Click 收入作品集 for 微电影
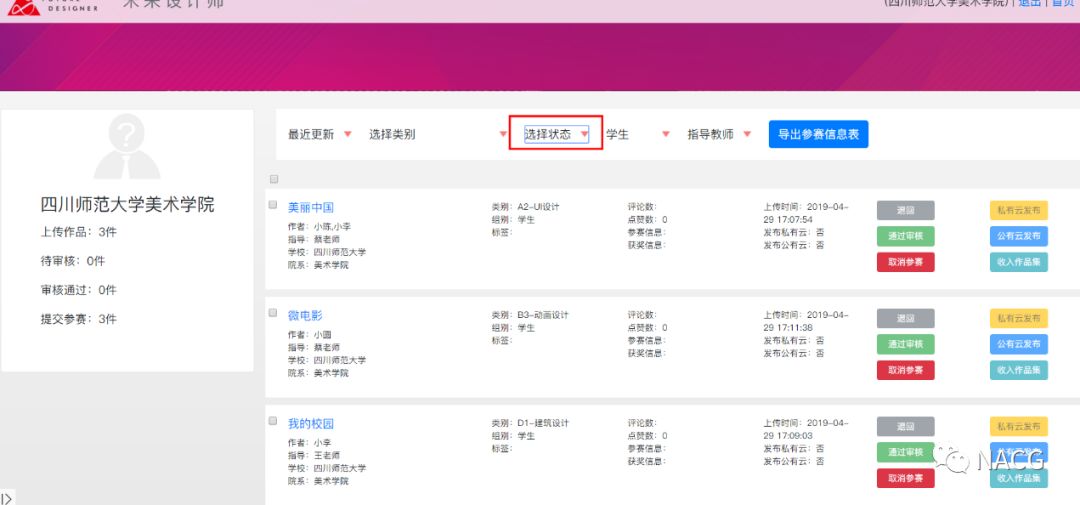Image resolution: width=1080 pixels, height=505 pixels. 1019,370
